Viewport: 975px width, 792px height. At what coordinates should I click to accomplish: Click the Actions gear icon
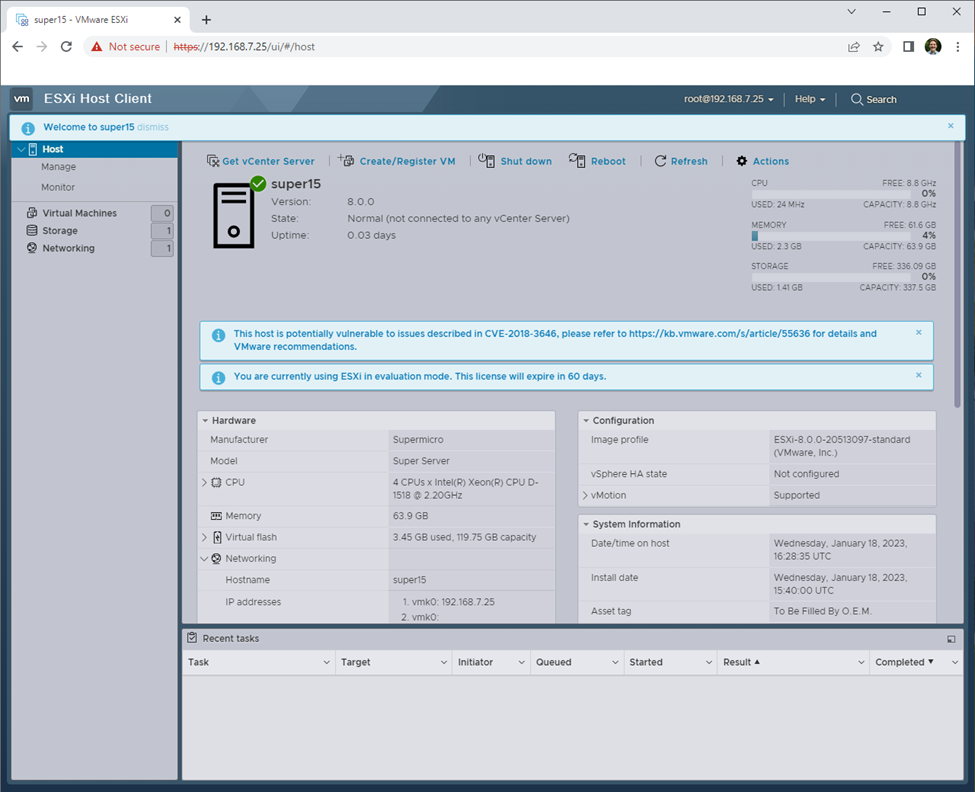tap(742, 161)
